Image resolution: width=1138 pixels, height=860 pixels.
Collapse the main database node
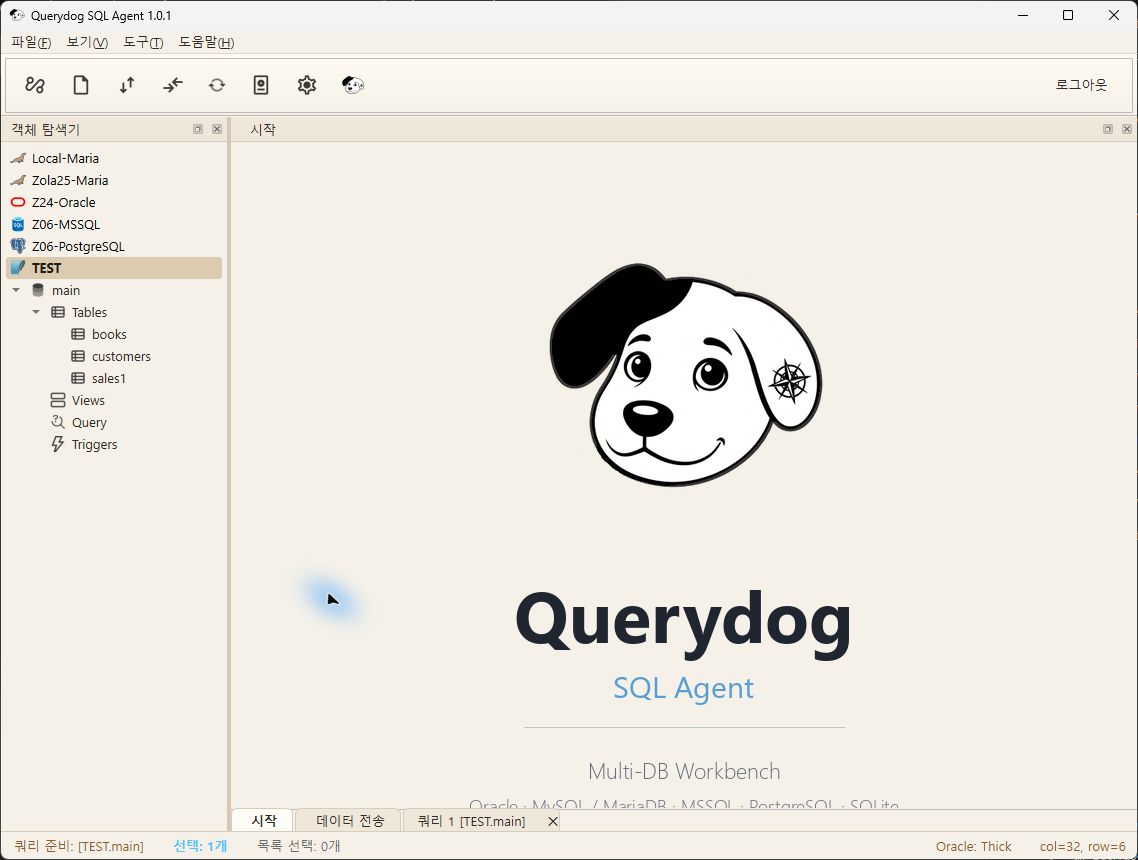(16, 290)
